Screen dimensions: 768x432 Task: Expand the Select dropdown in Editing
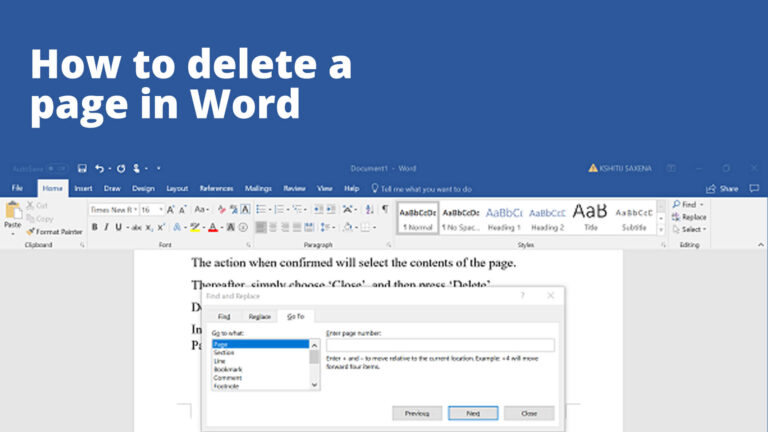(x=690, y=229)
